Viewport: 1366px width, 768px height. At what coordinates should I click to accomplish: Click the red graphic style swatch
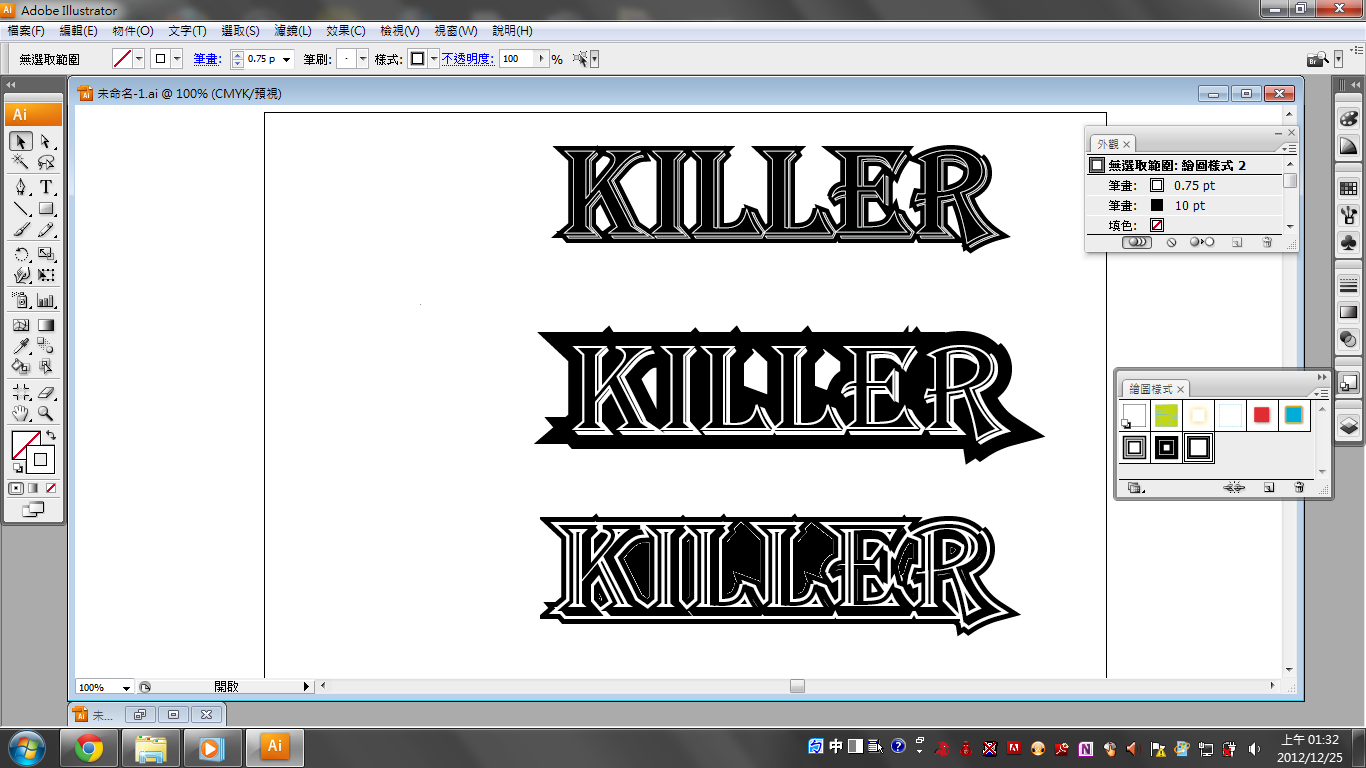click(1262, 415)
